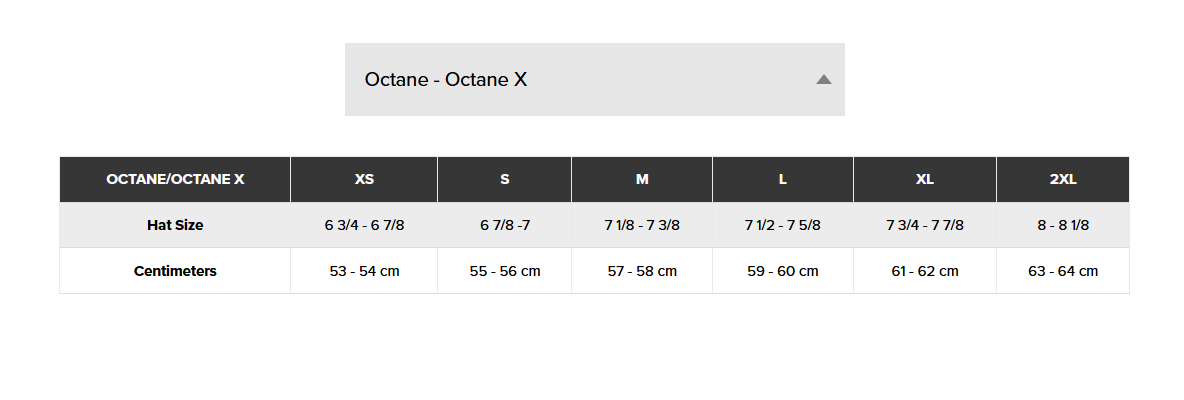The width and height of the screenshot is (1184, 400).
Task: Click the OCTANE/OCTANE X header cell
Action: tap(175, 180)
